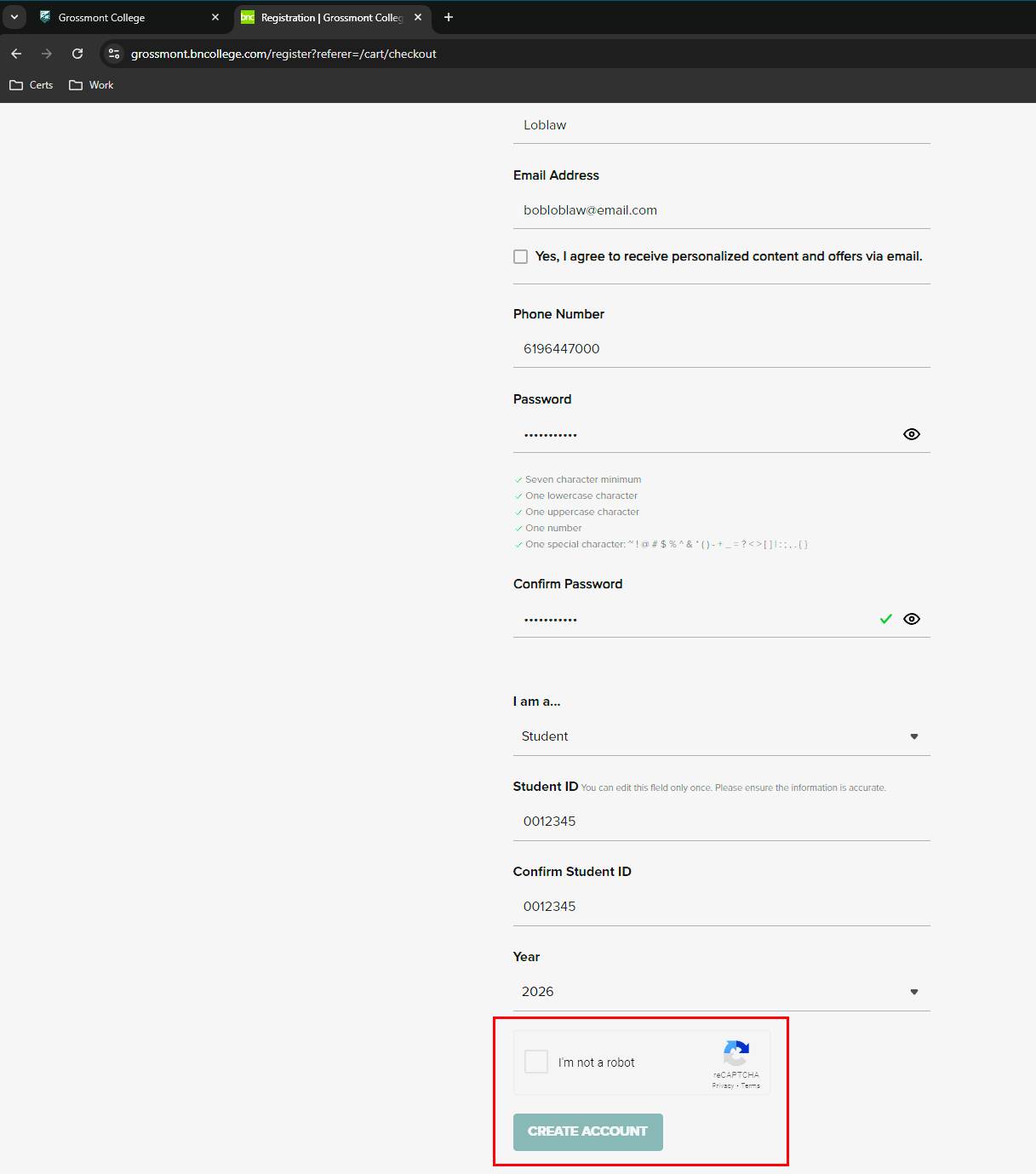Open a new browser tab
Screen dimensions: 1036x1174
click(449, 17)
